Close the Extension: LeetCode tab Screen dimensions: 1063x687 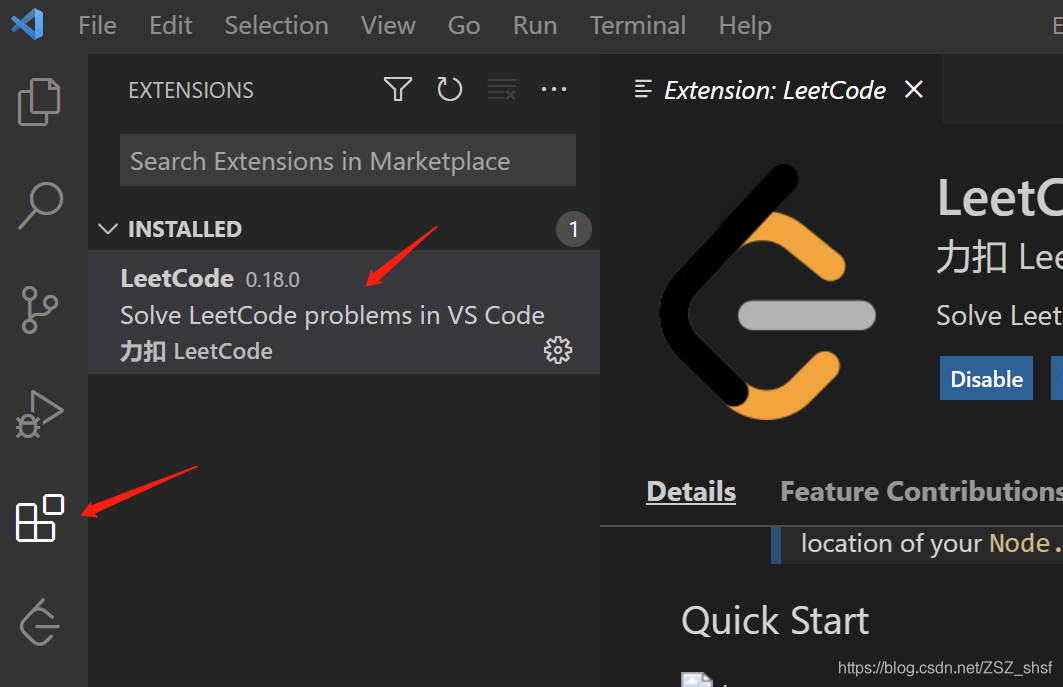click(914, 89)
